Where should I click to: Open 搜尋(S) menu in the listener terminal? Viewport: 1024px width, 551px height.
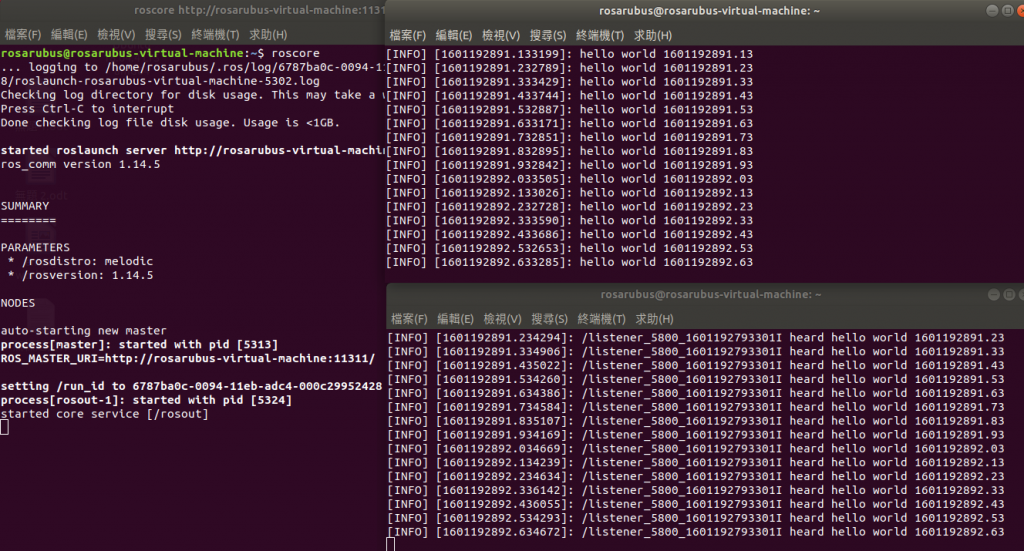pos(549,319)
